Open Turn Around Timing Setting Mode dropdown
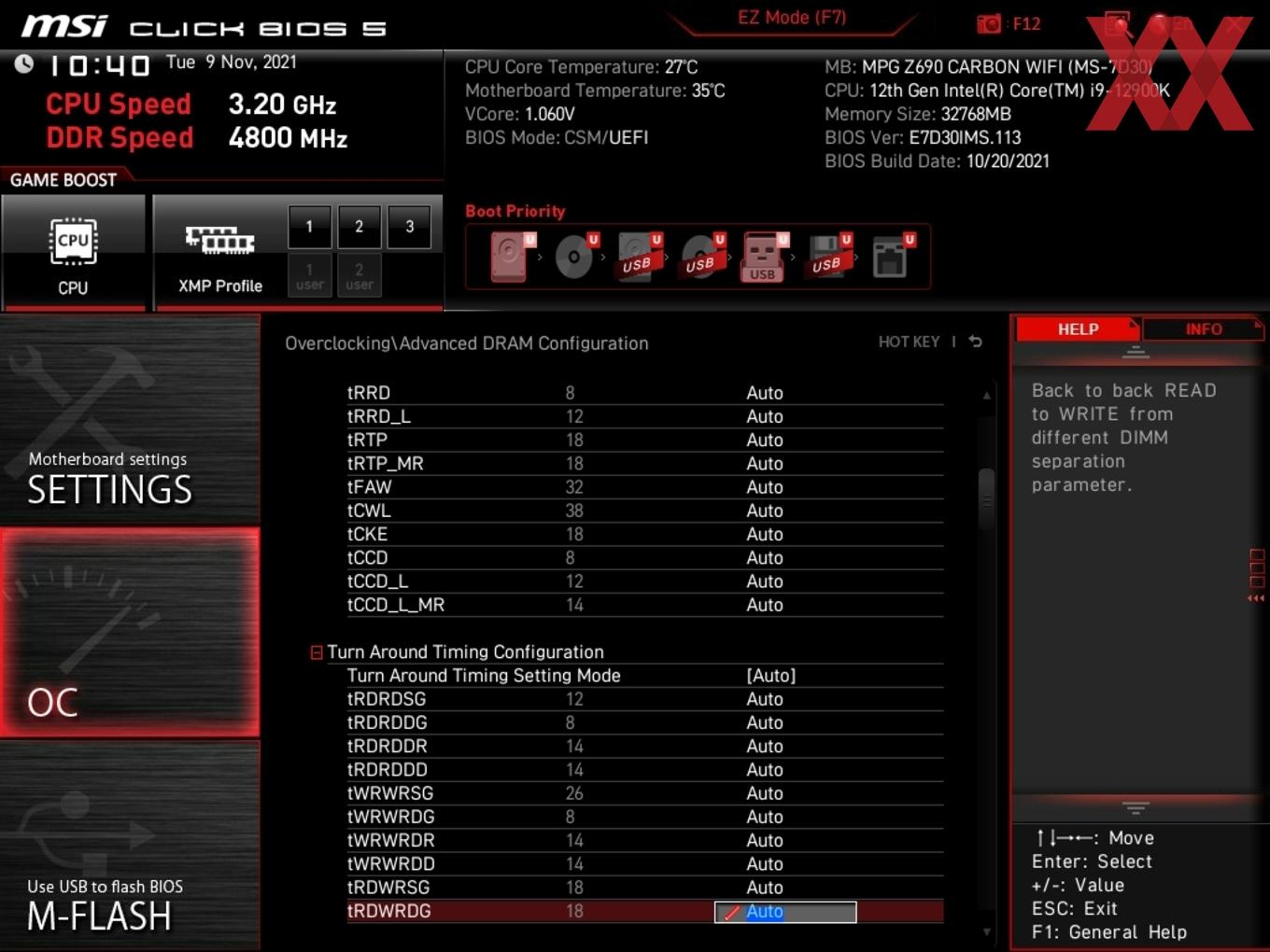This screenshot has width=1270, height=952. [771, 676]
